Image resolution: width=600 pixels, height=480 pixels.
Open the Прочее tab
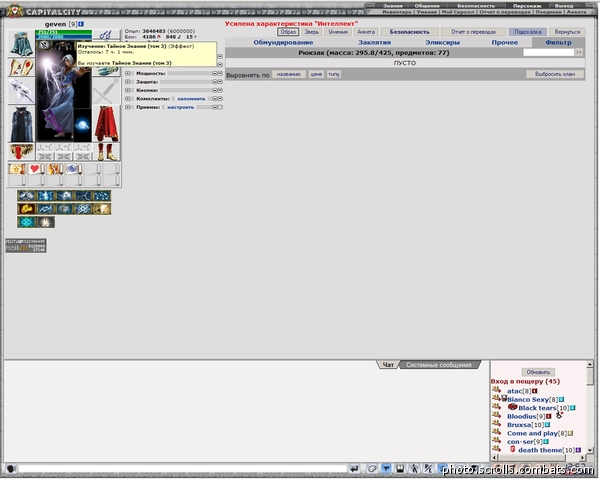(x=505, y=42)
